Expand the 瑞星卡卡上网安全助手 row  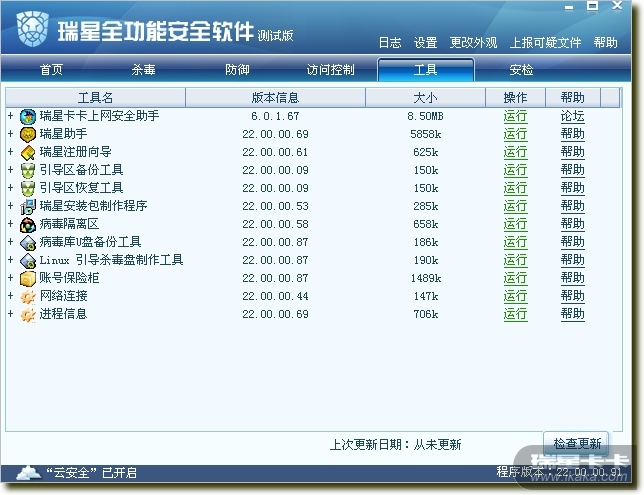(x=11, y=116)
